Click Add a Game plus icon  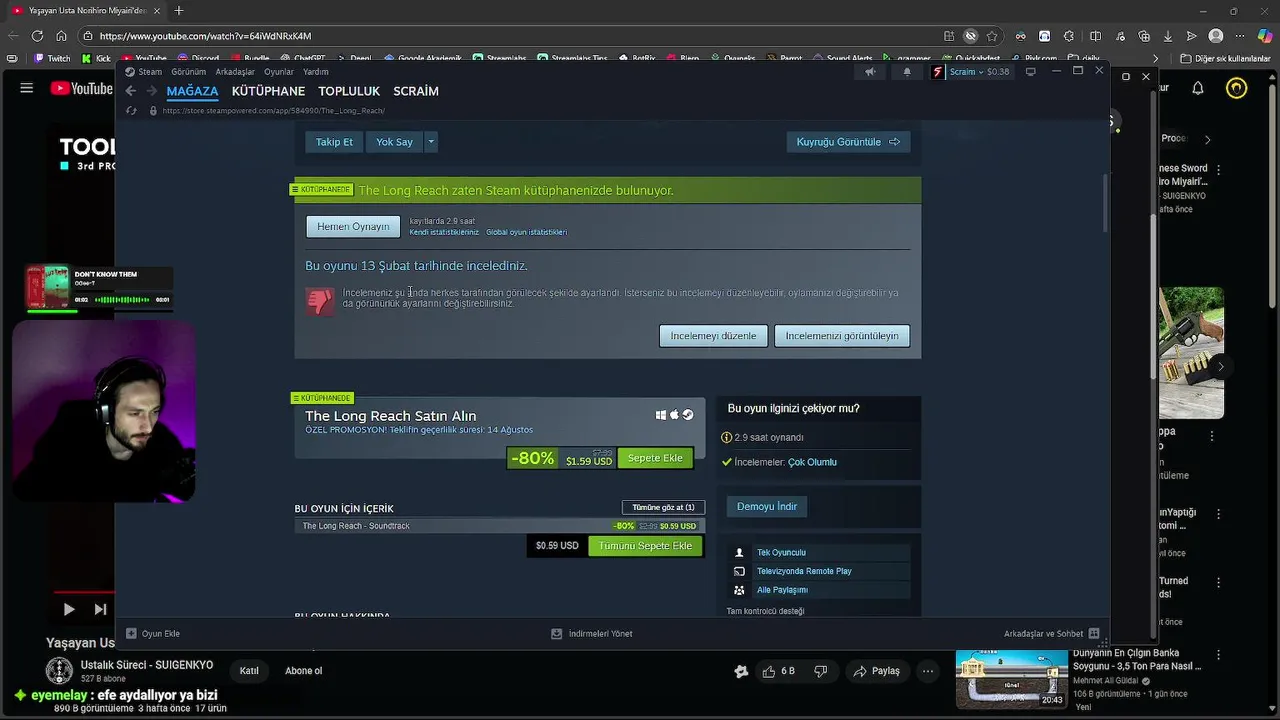pyautogui.click(x=131, y=633)
